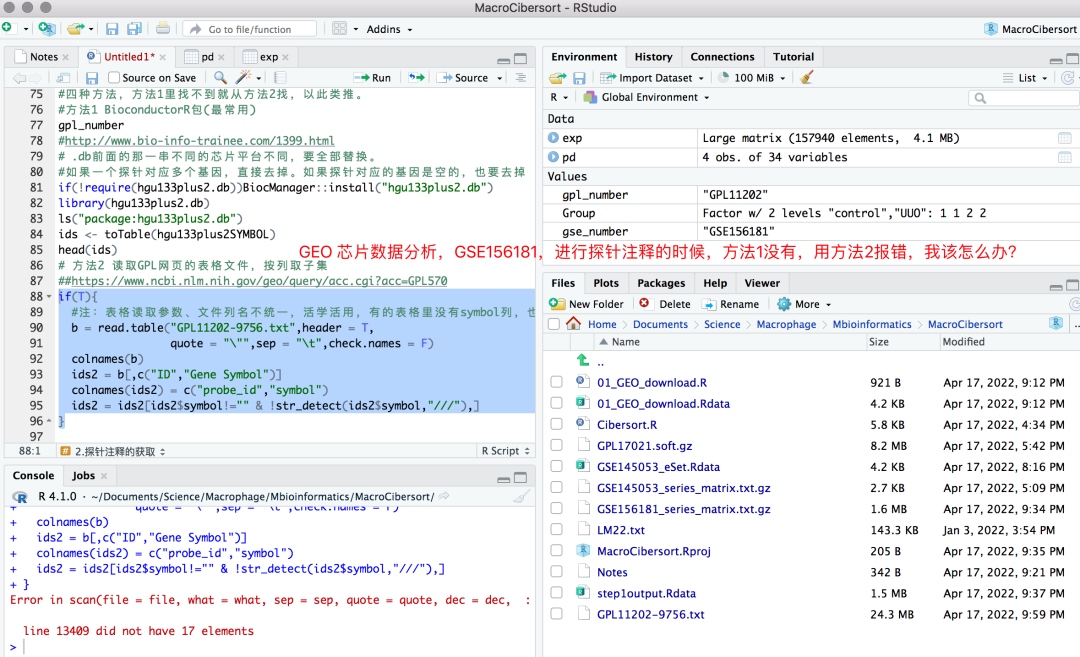Check the box for step1output.Rdata
The image size is (1080, 657).
(557, 593)
